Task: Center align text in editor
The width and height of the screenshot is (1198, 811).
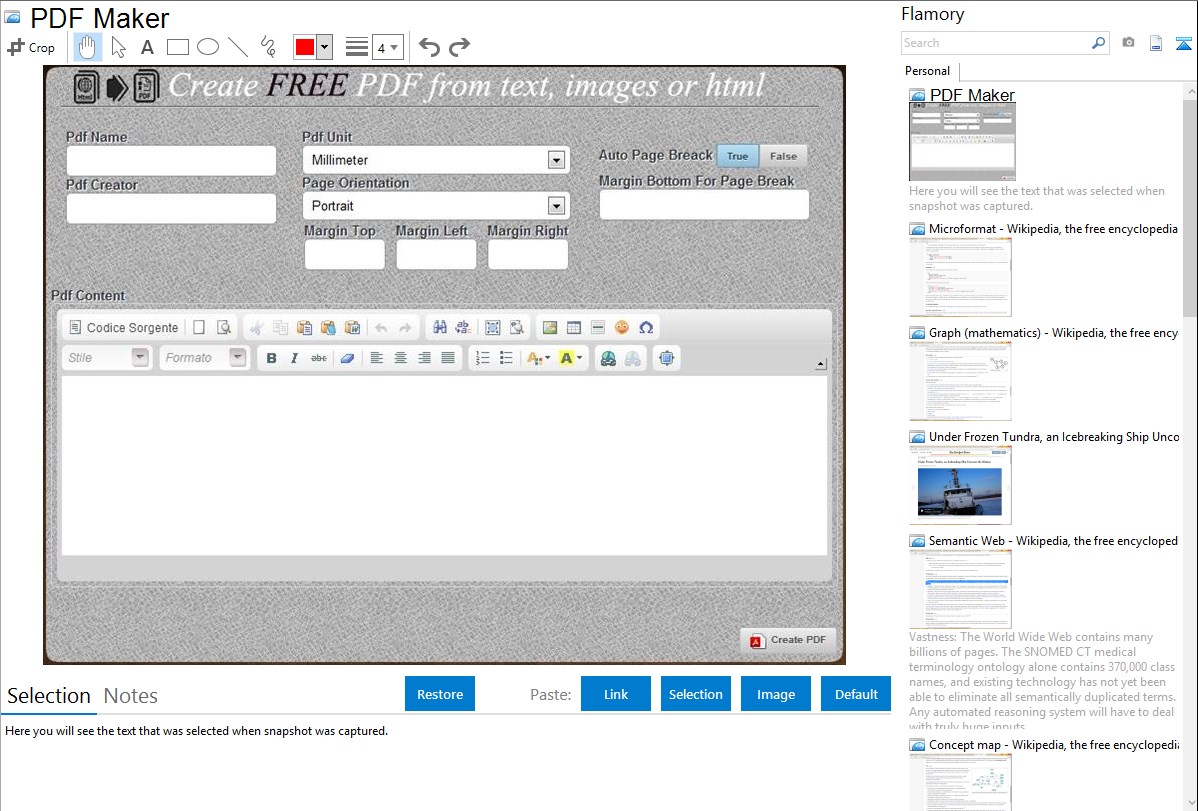Action: pos(400,358)
